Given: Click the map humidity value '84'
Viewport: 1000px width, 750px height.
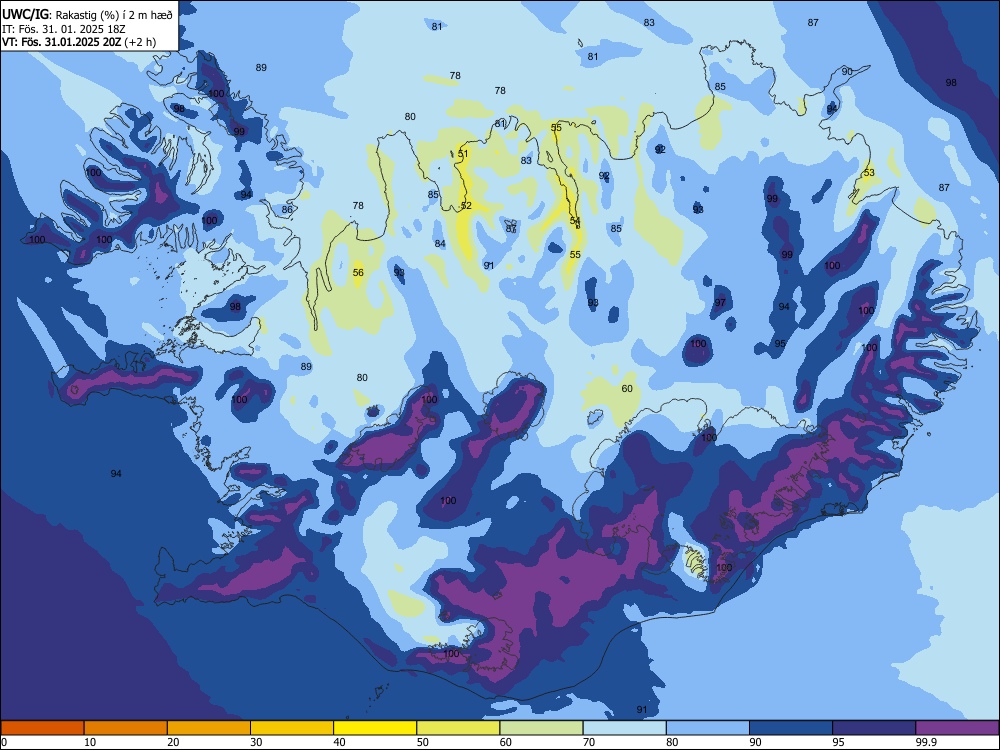Looking at the screenshot, I should 440,243.
